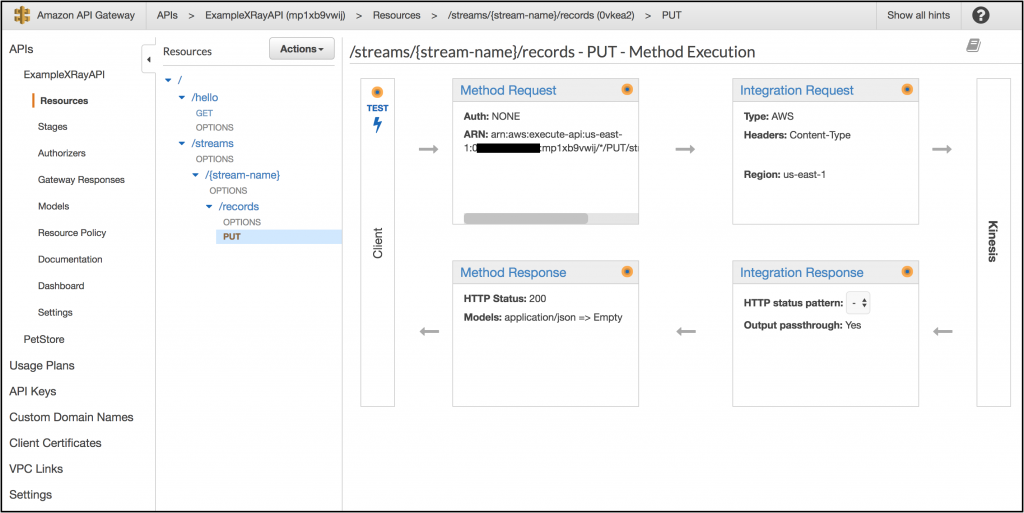The width and height of the screenshot is (1024, 513).
Task: Click the hint dot on Integration Response
Action: [x=906, y=272]
